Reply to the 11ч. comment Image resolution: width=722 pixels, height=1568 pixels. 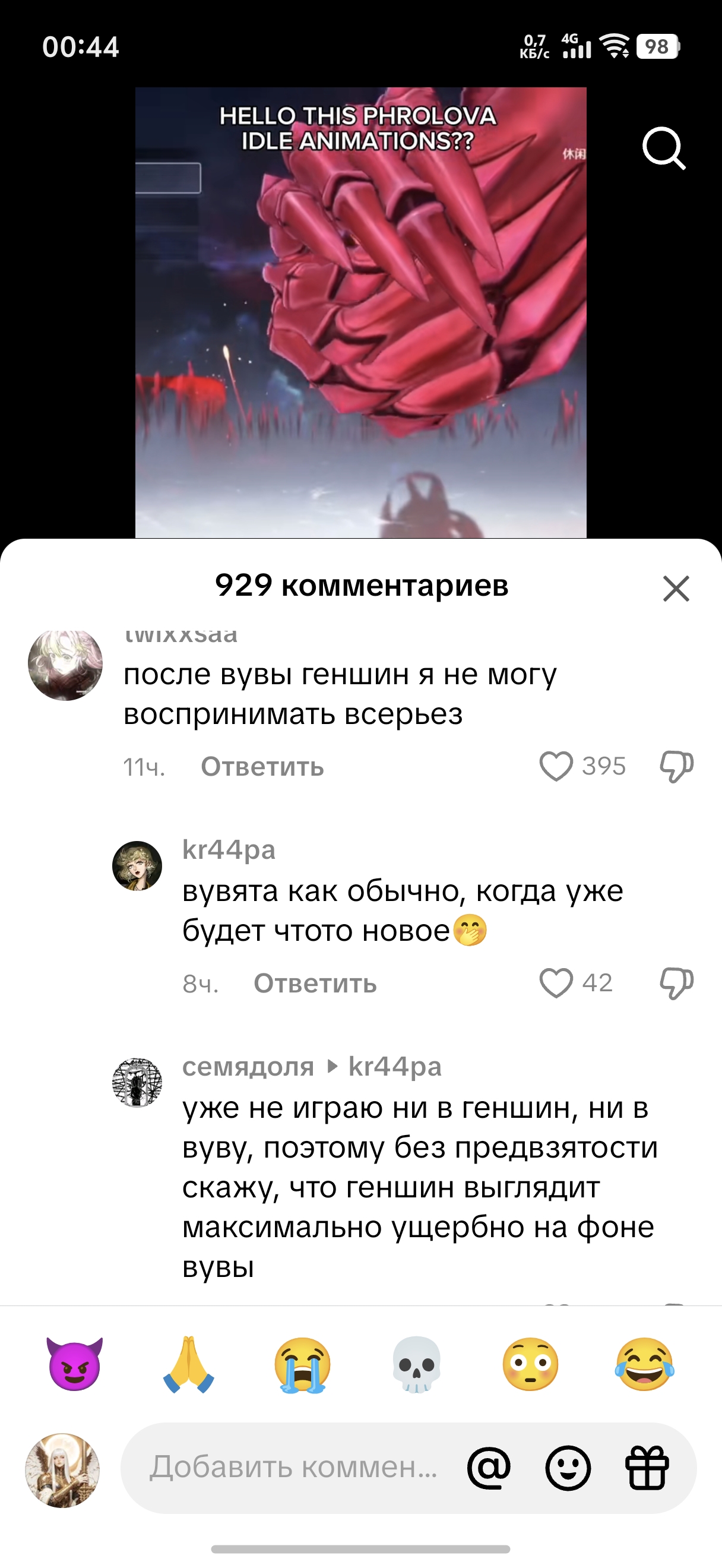click(x=262, y=767)
